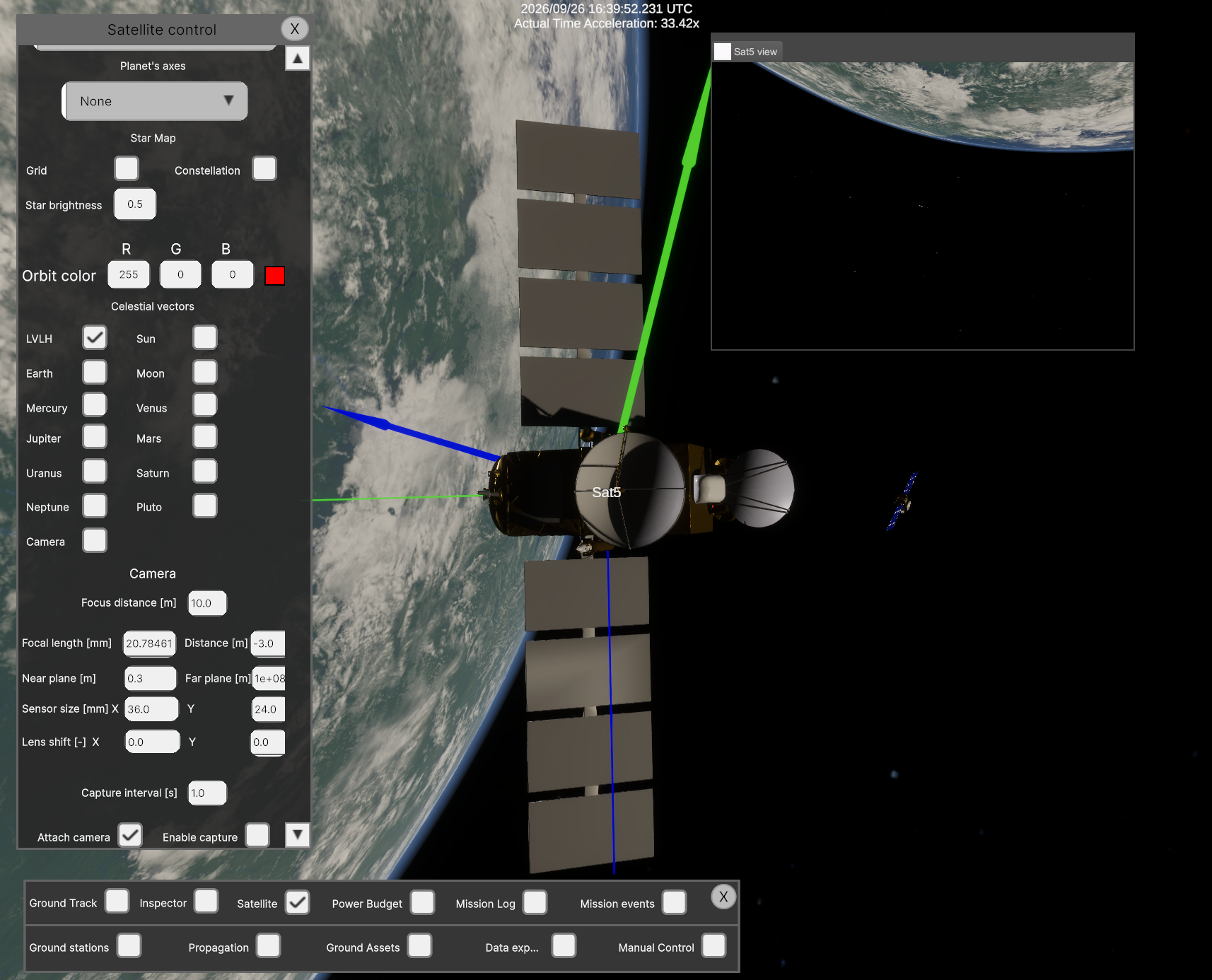Toggle the Sat5 view checkbox
This screenshot has height=980, width=1212.
[x=723, y=52]
